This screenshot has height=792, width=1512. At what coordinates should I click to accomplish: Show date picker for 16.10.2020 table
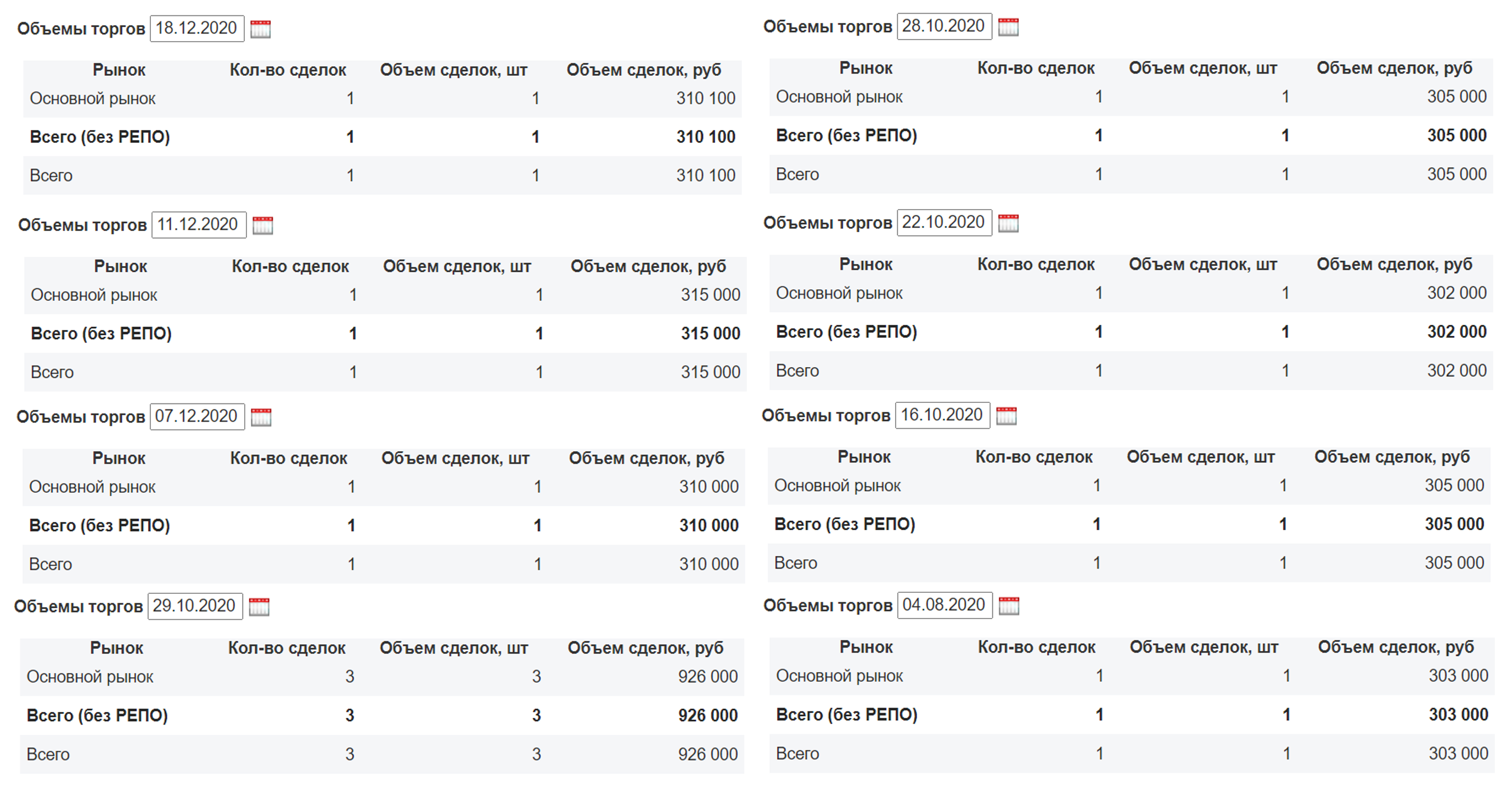[x=1006, y=416]
